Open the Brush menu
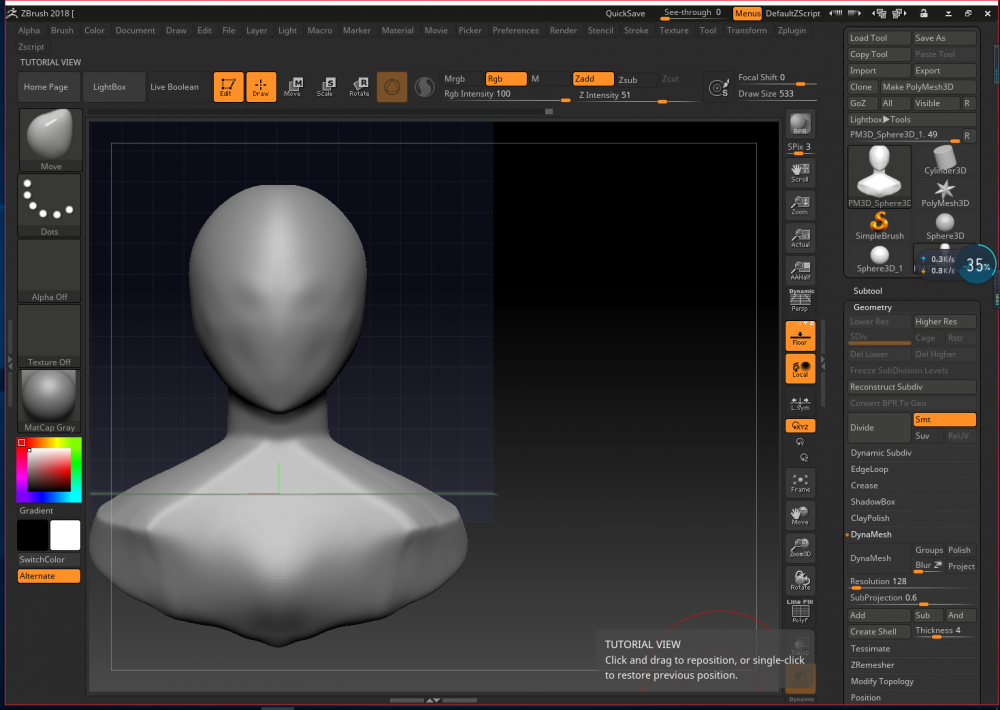1000x710 pixels. [62, 30]
